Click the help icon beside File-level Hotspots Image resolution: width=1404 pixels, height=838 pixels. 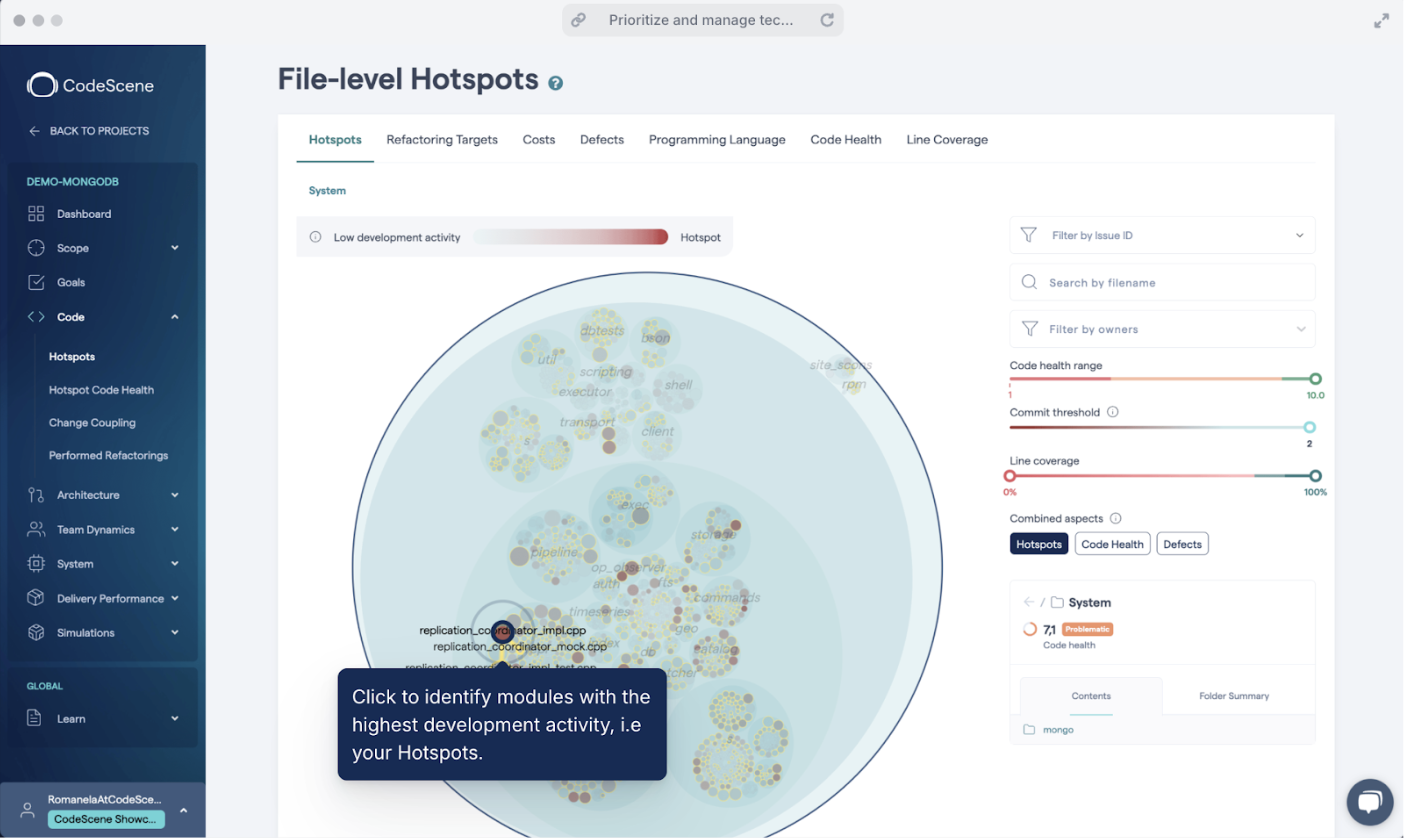(556, 83)
